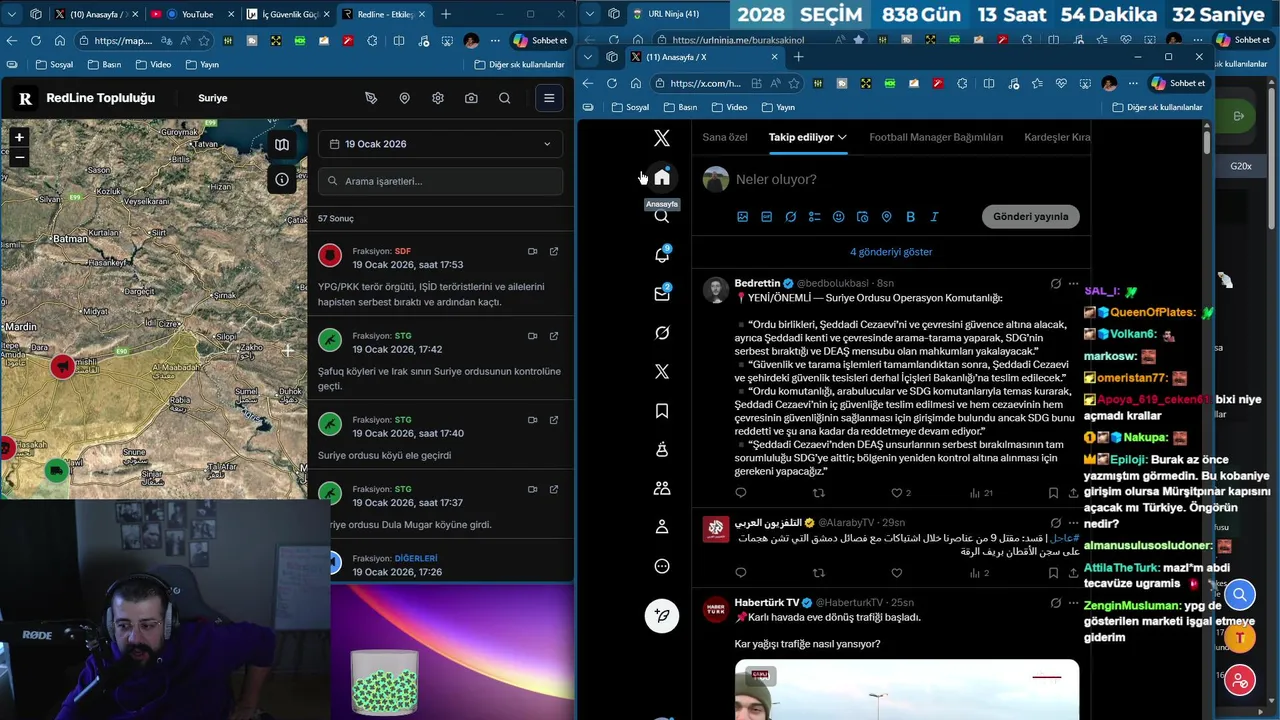Open profile person icon in X sidebar
1280x720 pixels.
(x=661, y=527)
